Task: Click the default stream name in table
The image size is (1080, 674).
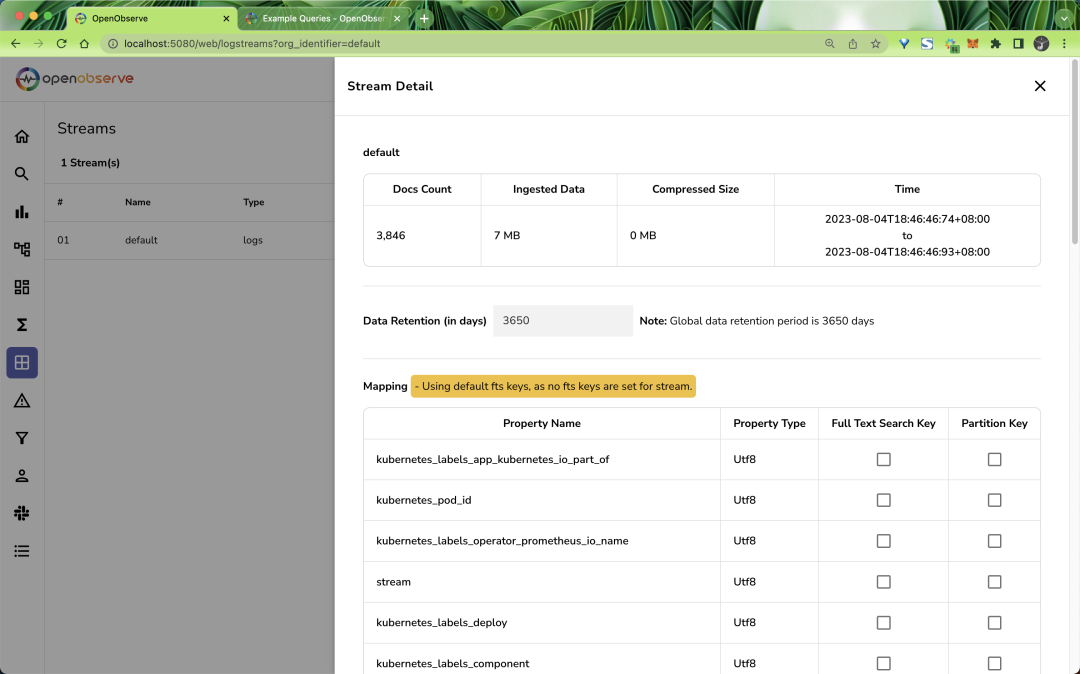Action: [141, 240]
